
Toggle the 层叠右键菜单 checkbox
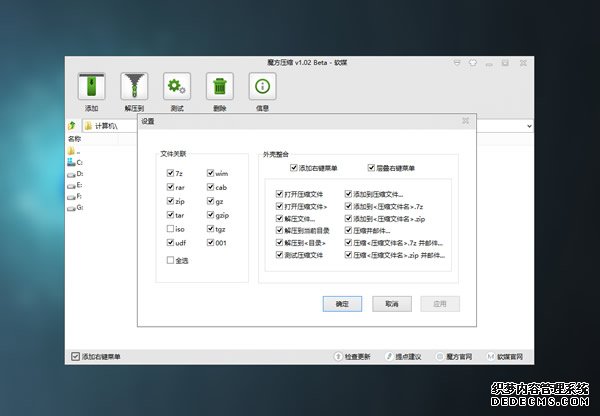click(x=371, y=168)
